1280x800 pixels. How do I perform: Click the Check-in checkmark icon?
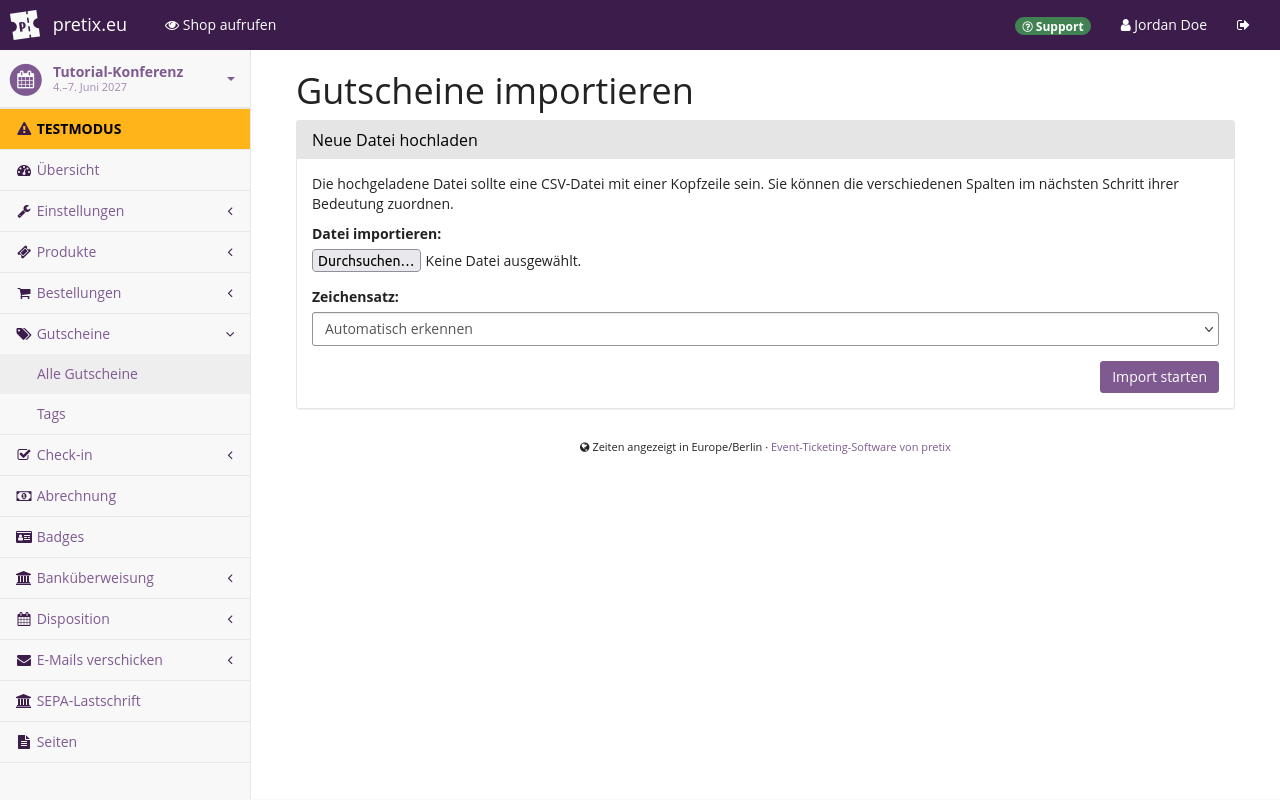(x=24, y=455)
